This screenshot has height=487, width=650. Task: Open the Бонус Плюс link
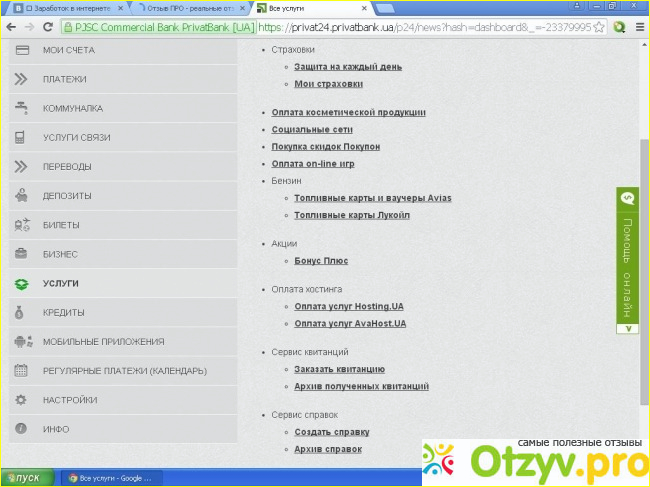tap(321, 261)
